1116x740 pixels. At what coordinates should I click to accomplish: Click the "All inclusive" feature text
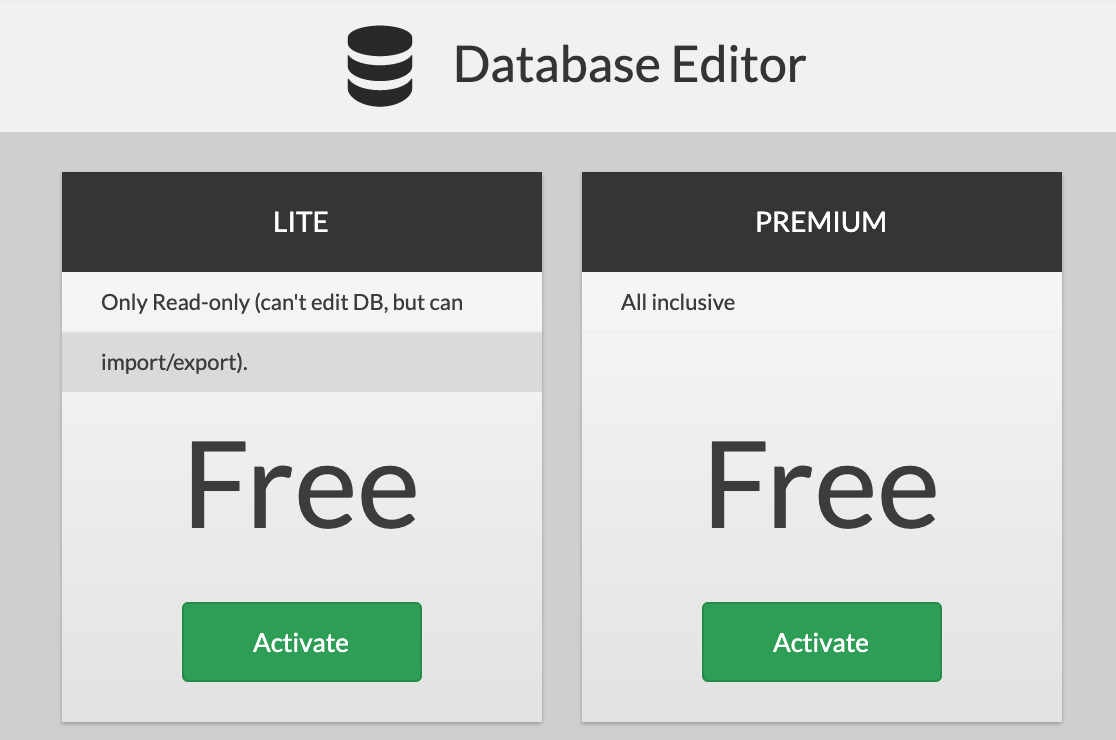pyautogui.click(x=678, y=302)
